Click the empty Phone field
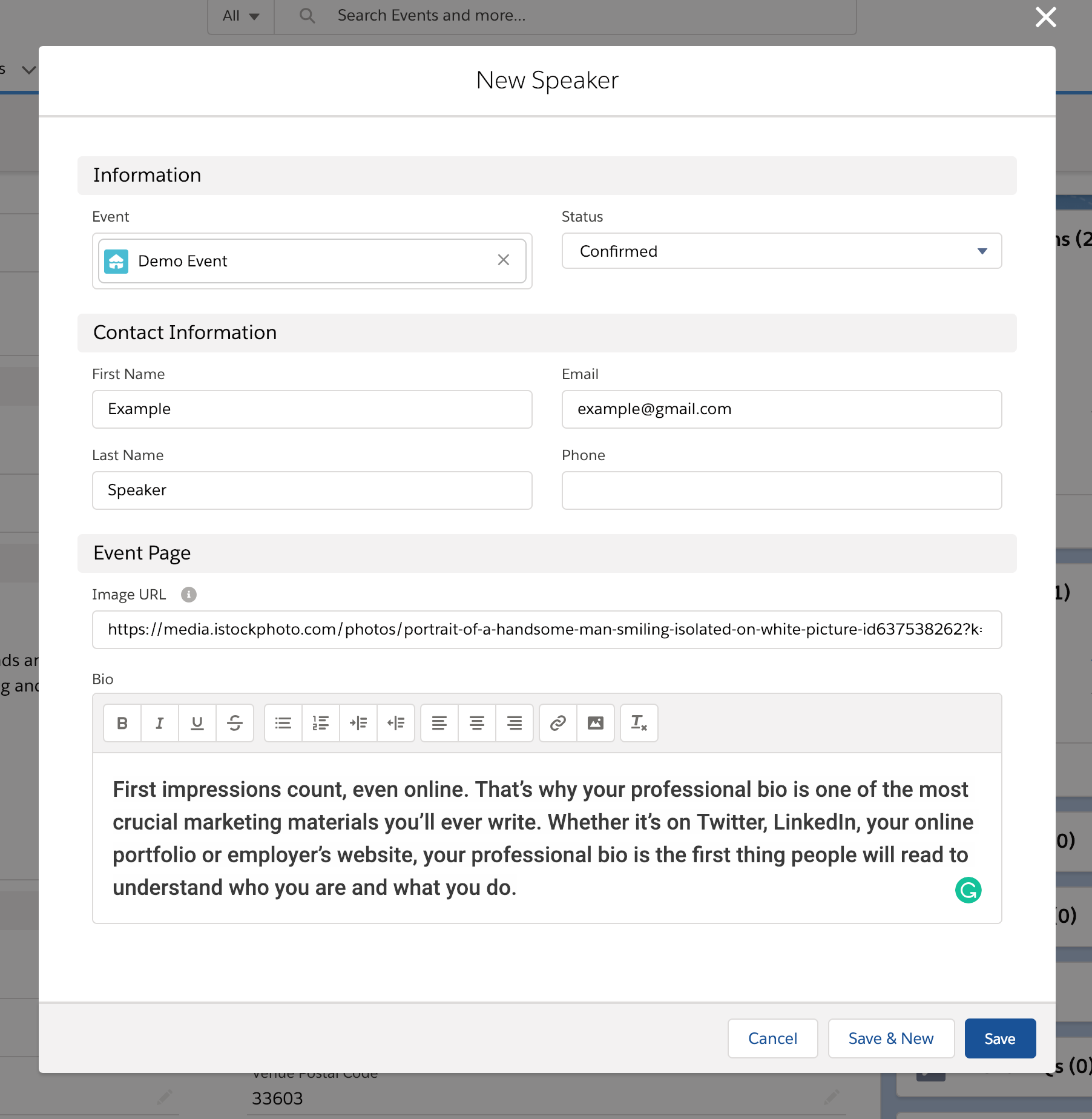Screen dimensions: 1092x1119 (781, 490)
